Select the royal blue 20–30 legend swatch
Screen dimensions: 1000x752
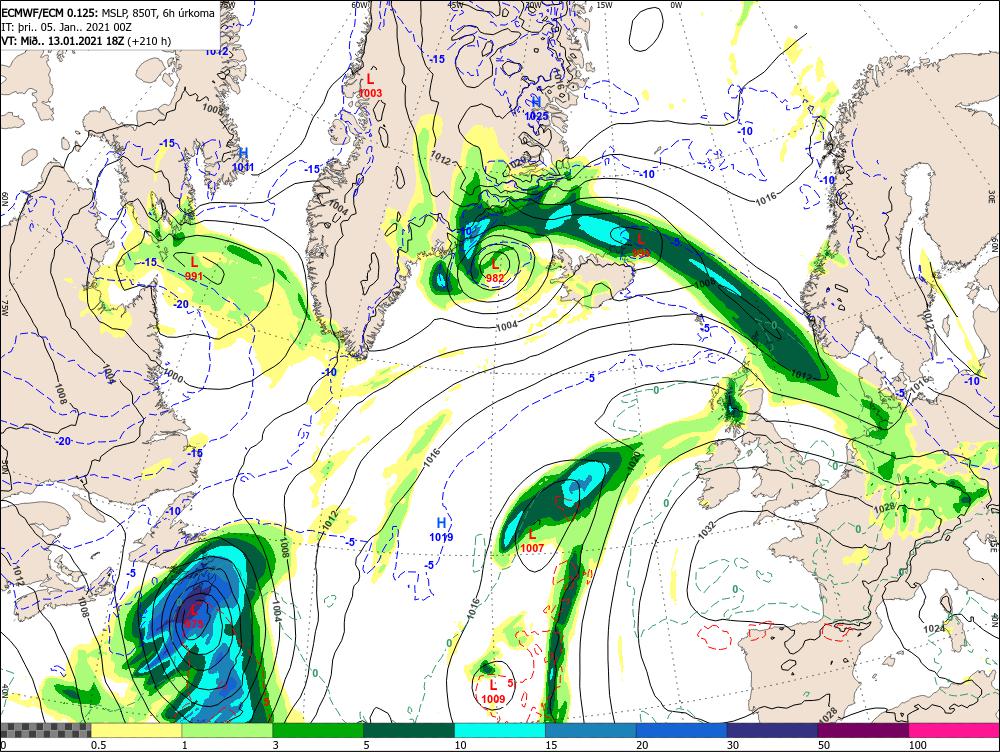tap(681, 730)
